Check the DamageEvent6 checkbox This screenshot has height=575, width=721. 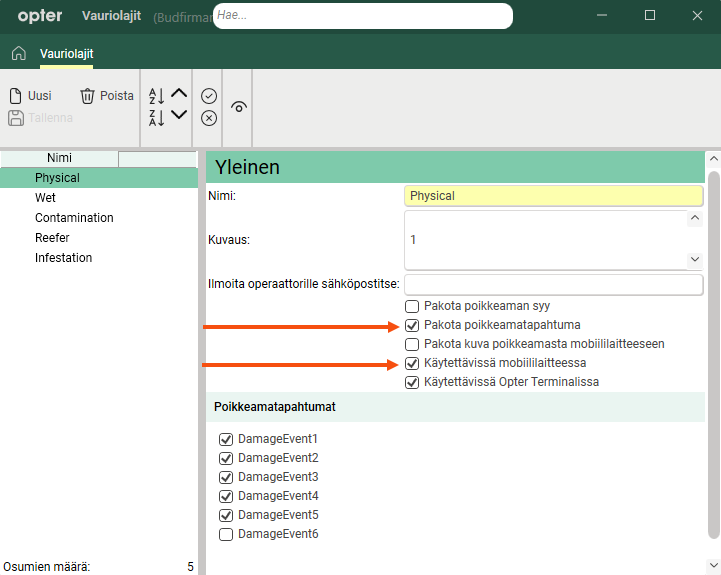226,534
